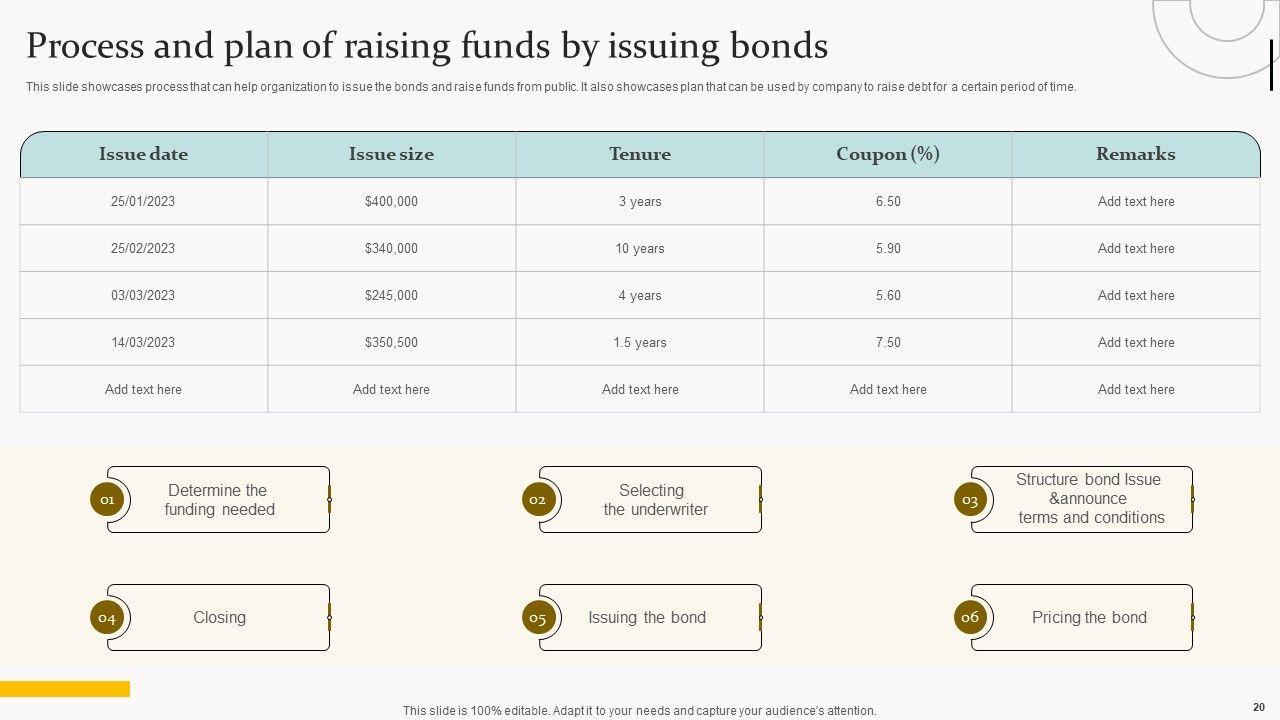This screenshot has width=1280, height=720.
Task: Click the 10 years tenure cell
Action: (640, 248)
